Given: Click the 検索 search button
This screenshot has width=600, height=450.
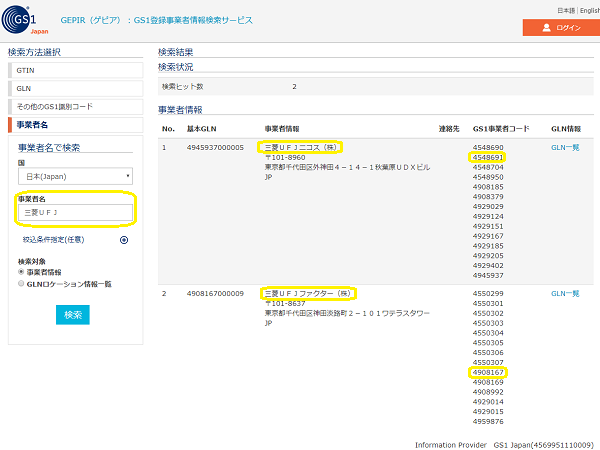Looking at the screenshot, I should tap(73, 315).
